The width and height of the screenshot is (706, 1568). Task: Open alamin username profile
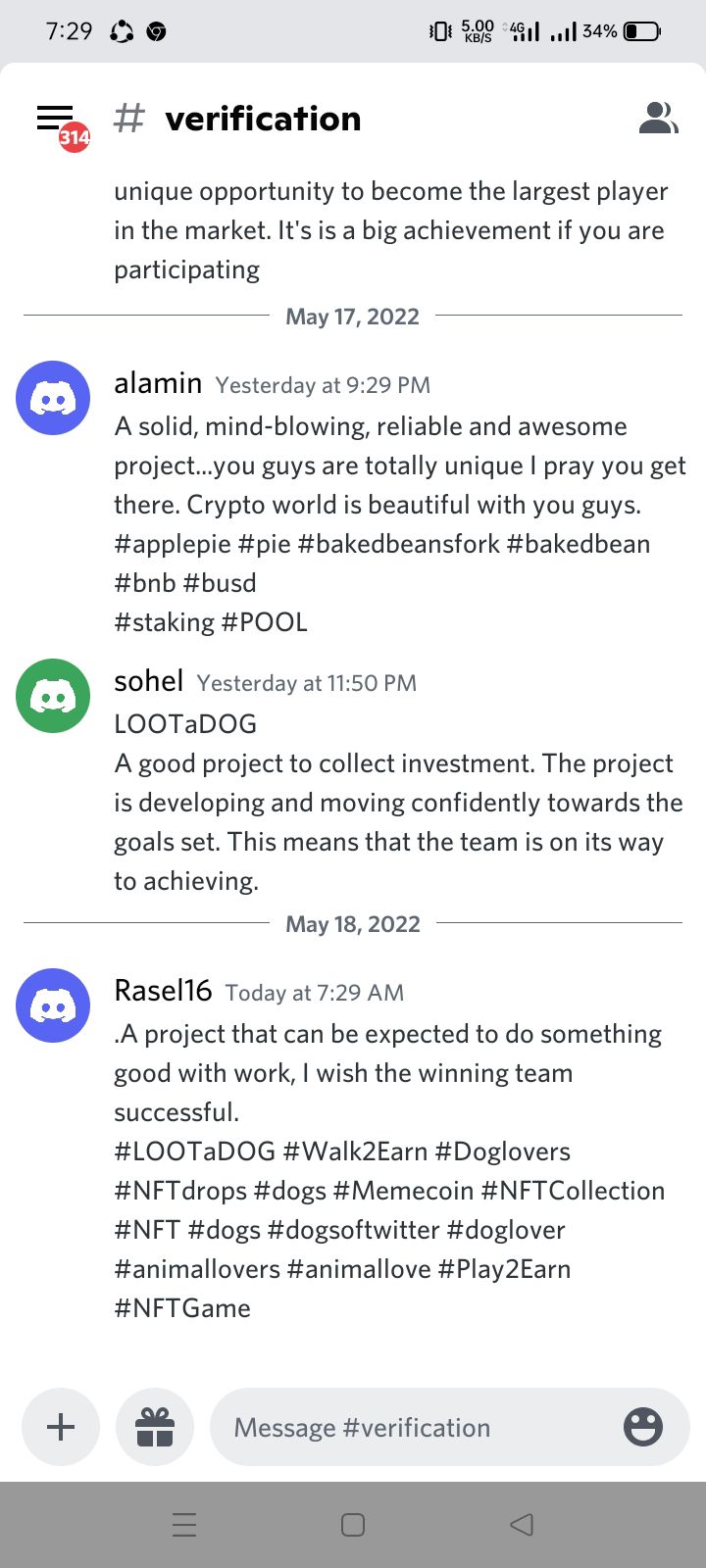(x=158, y=383)
